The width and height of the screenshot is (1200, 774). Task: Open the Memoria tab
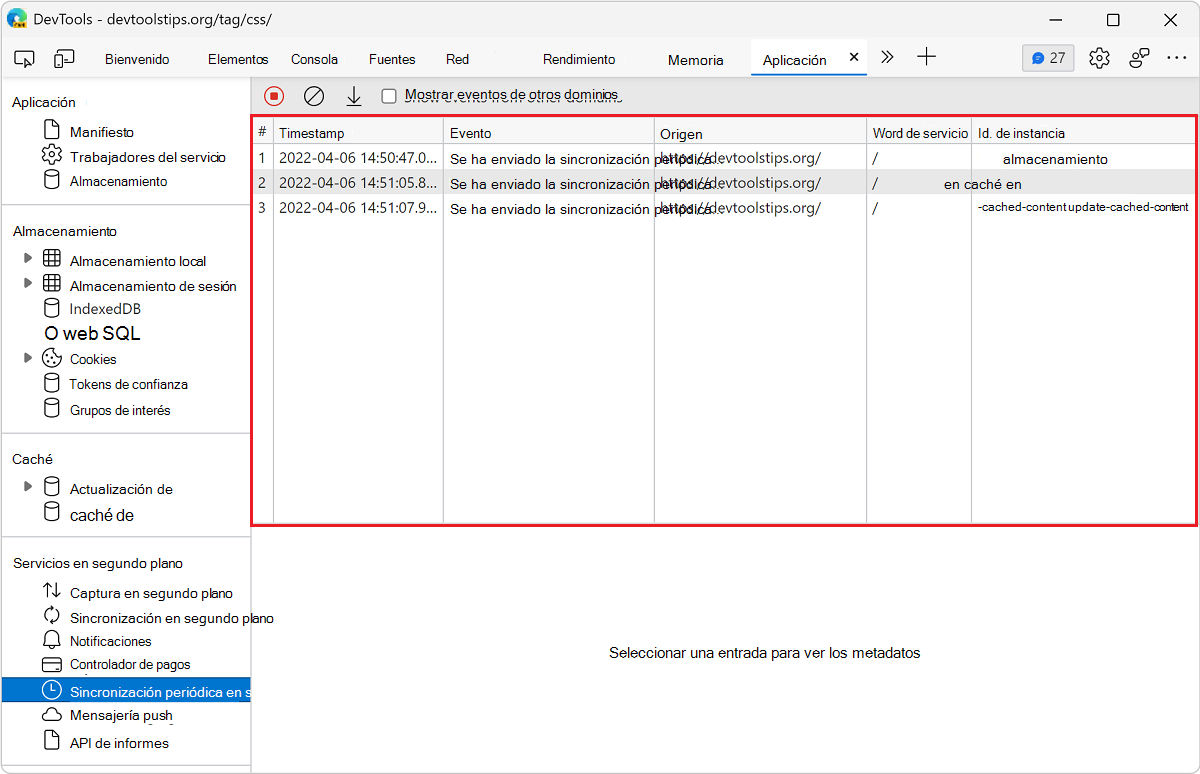[x=695, y=60]
